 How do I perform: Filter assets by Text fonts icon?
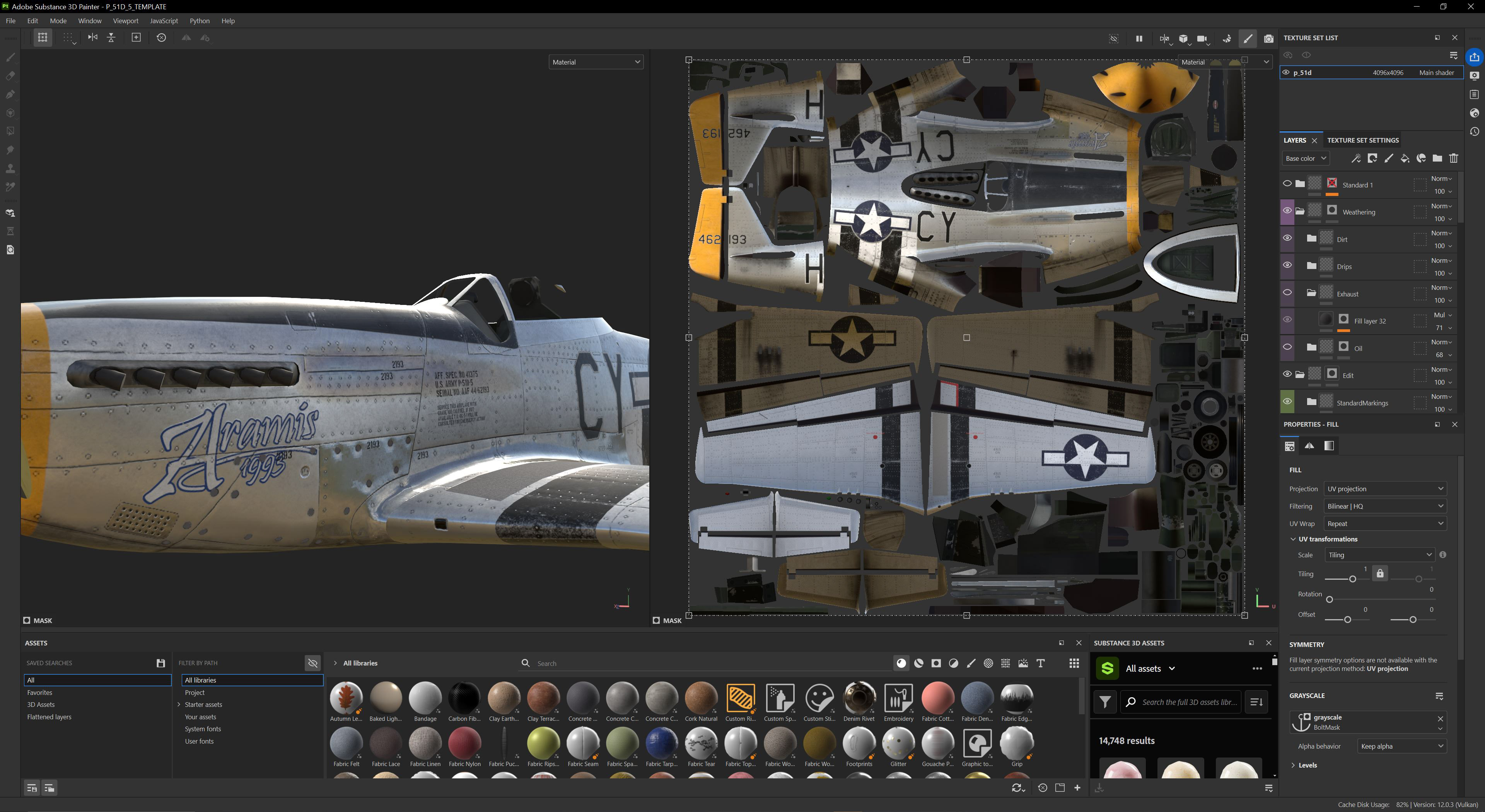coord(1041,663)
